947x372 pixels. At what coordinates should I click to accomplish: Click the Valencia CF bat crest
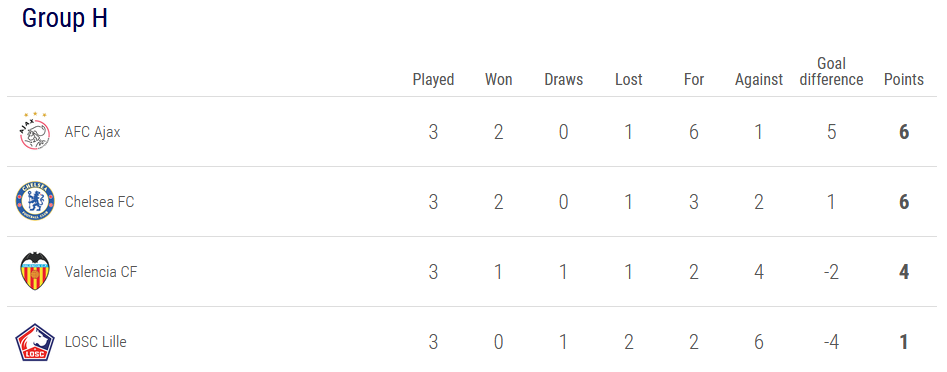tap(35, 271)
